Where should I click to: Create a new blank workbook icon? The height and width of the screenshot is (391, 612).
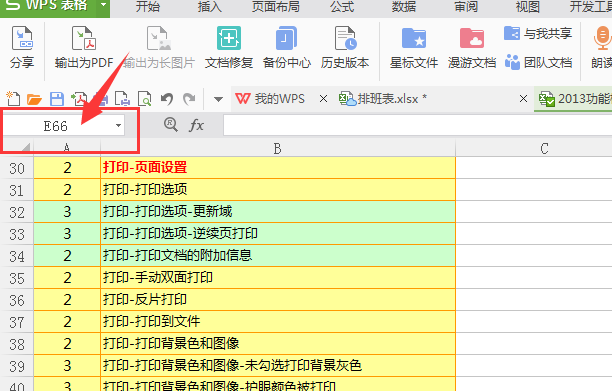click(x=13, y=99)
